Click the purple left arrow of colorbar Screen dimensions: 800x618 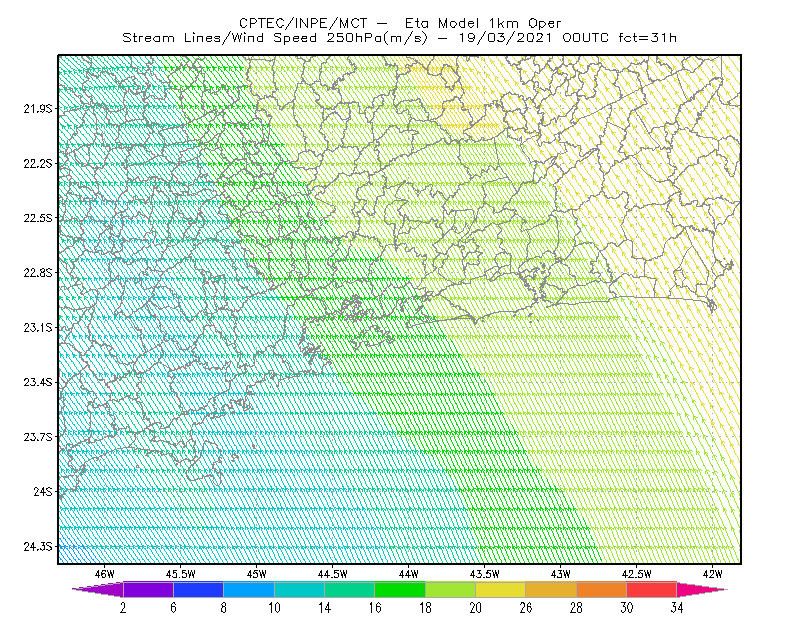[x=97, y=589]
